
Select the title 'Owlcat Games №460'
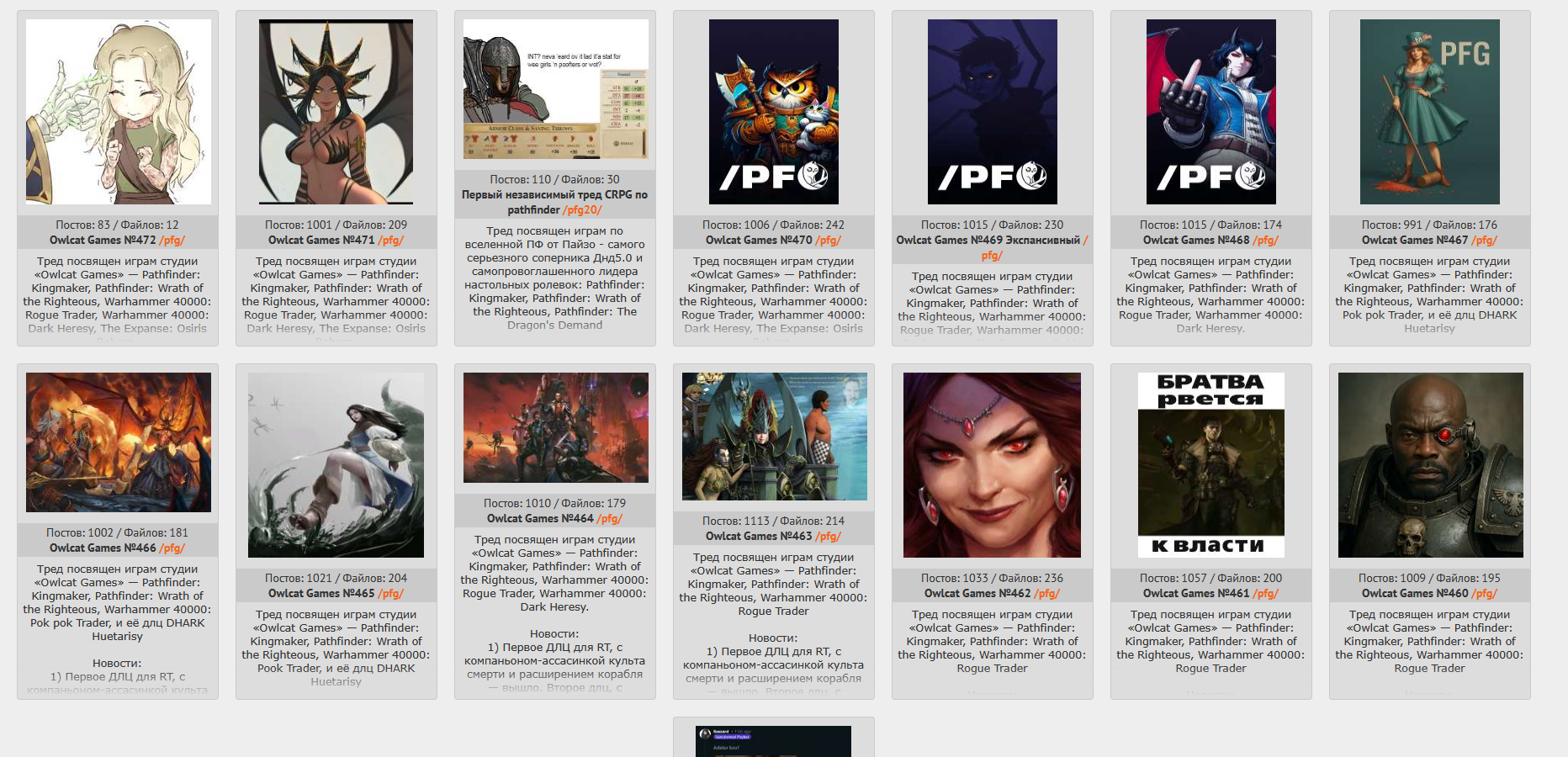click(1415, 593)
